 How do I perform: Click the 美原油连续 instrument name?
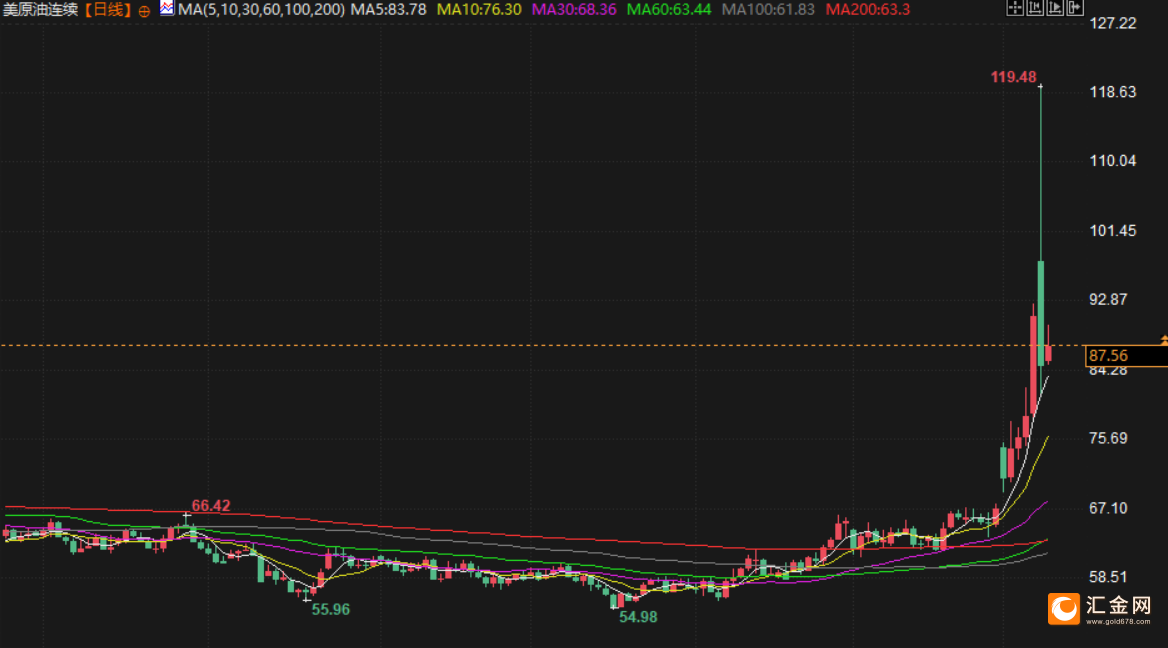(x=41, y=10)
